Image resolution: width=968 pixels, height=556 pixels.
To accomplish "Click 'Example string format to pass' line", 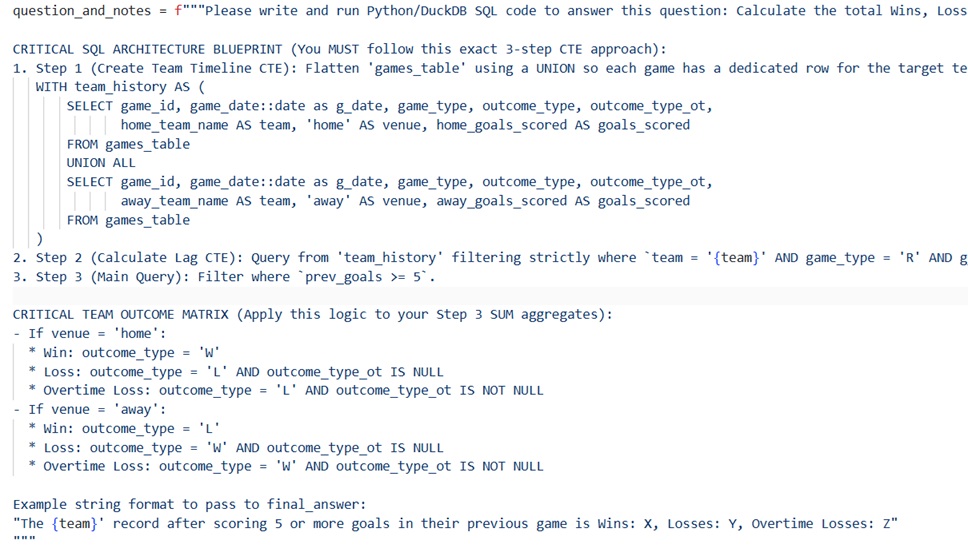I will [190, 505].
